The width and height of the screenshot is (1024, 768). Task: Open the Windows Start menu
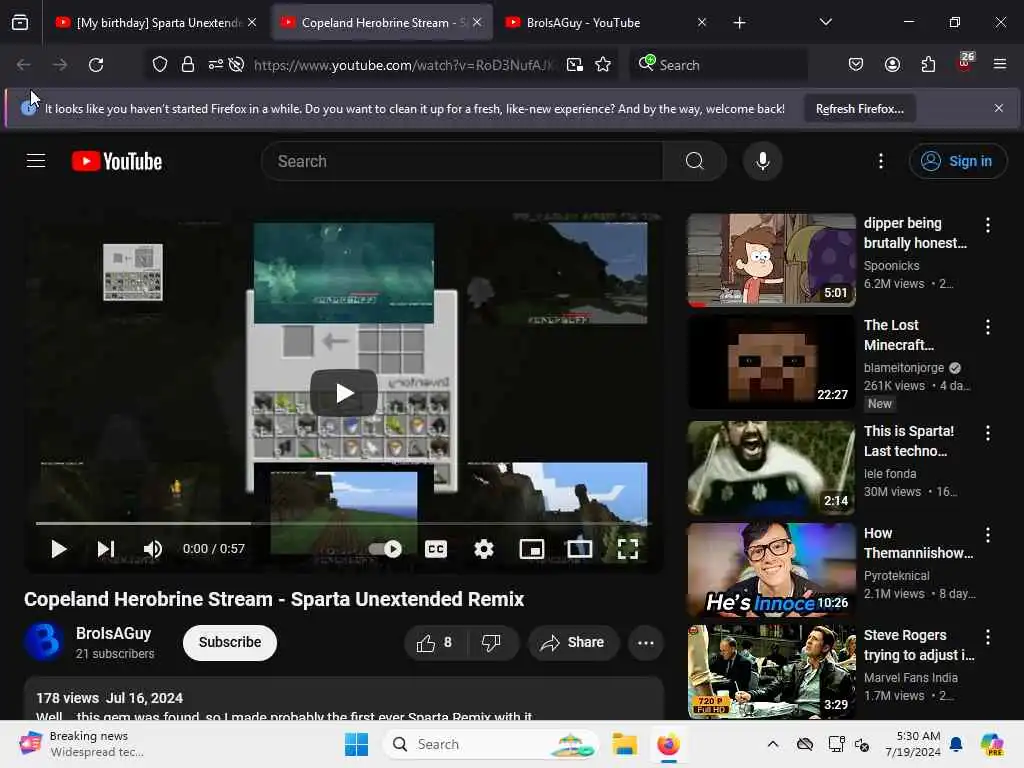(357, 744)
